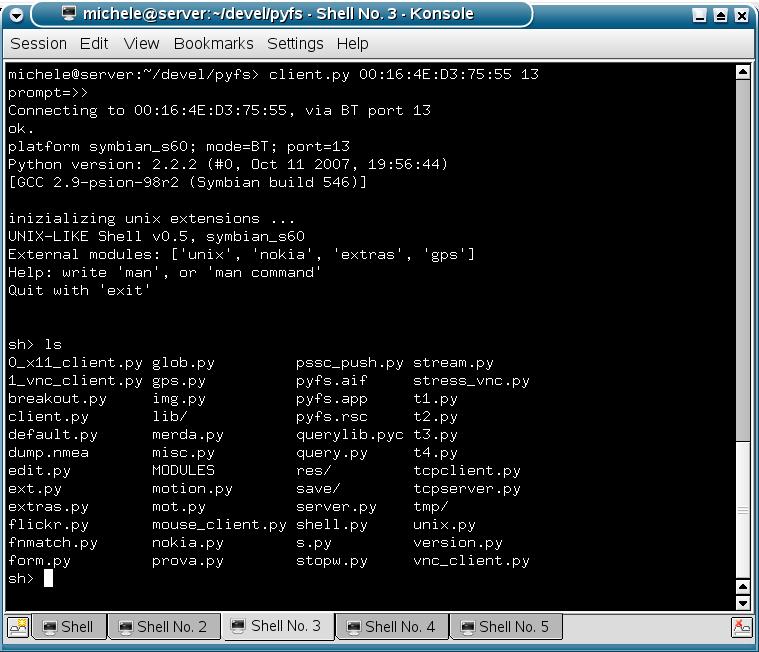
Task: Click the file name pyfs.aif
Action: (x=332, y=381)
